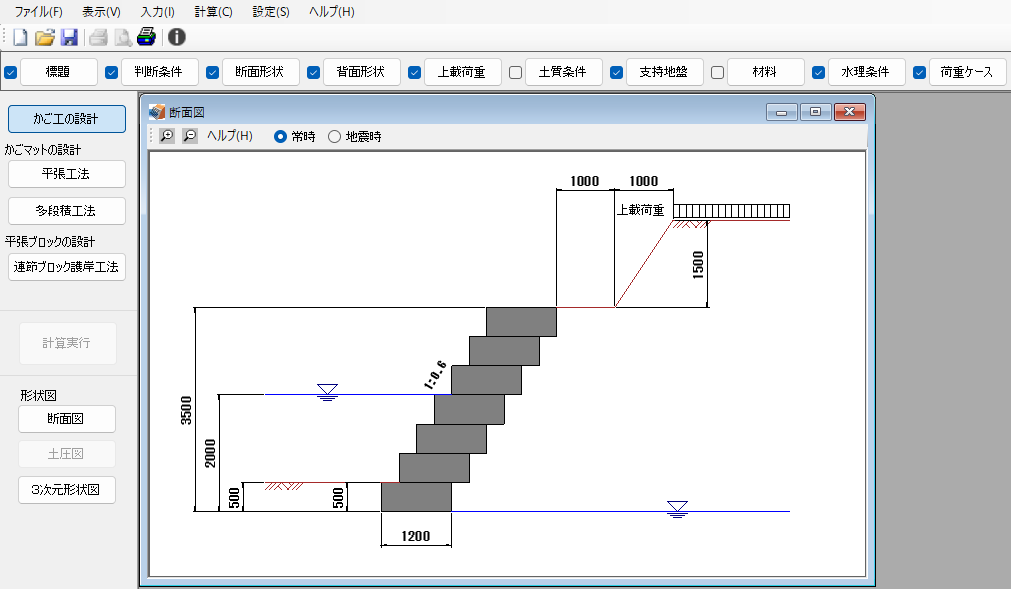Open the 計算(C) menu
The width and height of the screenshot is (1011, 589).
(x=213, y=12)
